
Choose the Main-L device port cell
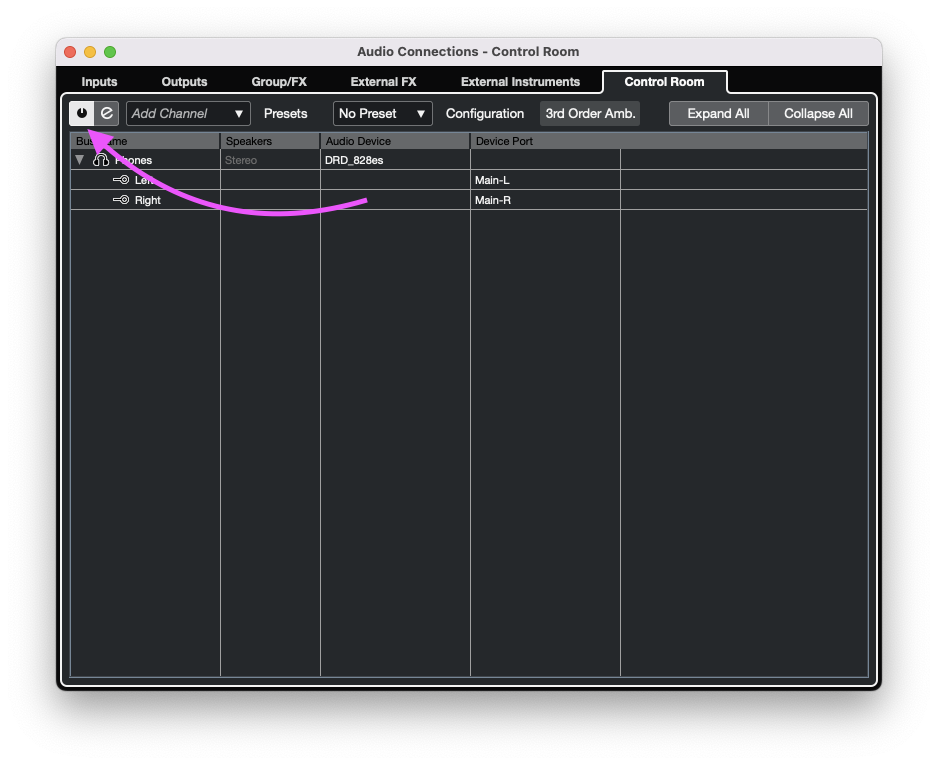(x=545, y=180)
